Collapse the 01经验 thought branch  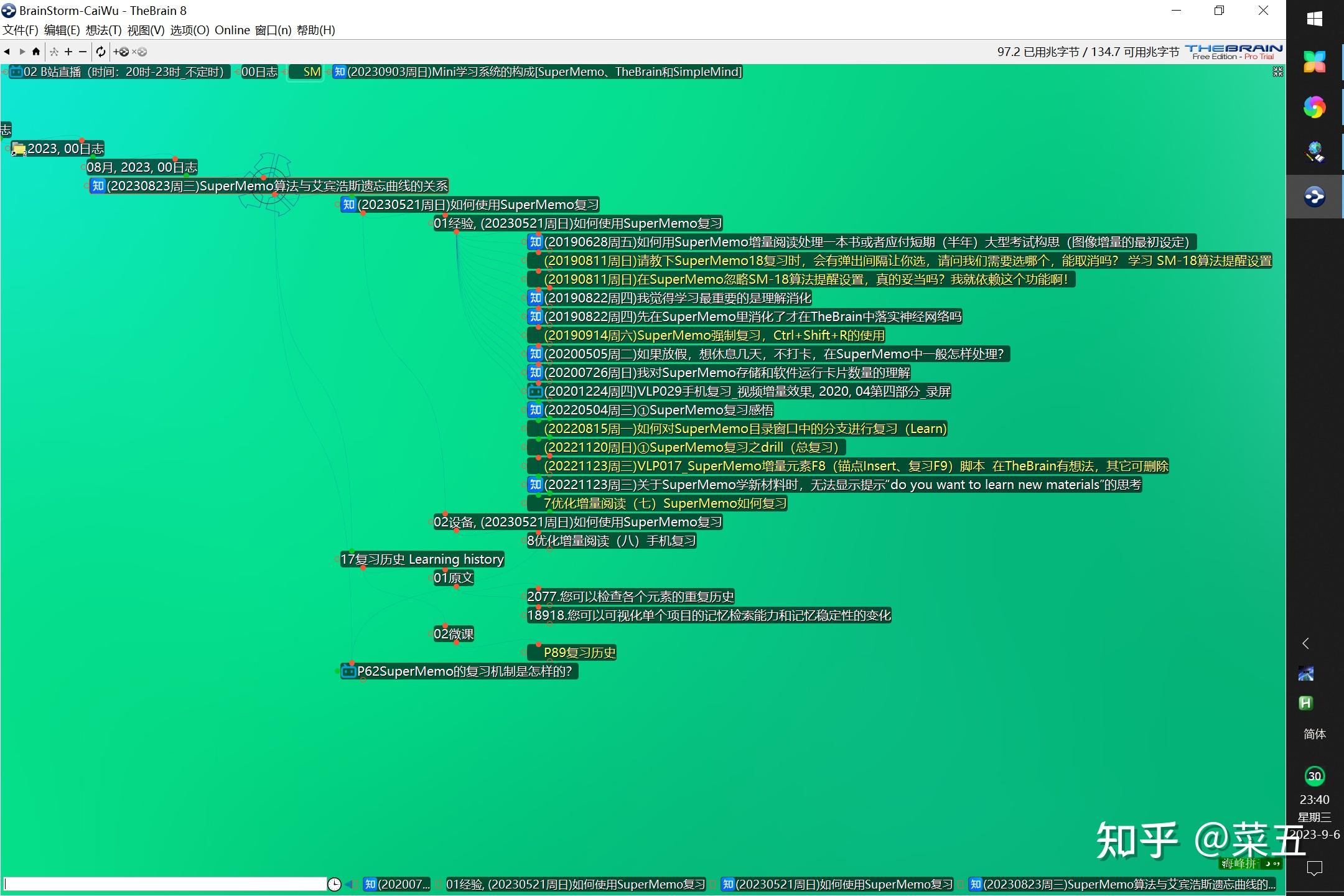457,232
